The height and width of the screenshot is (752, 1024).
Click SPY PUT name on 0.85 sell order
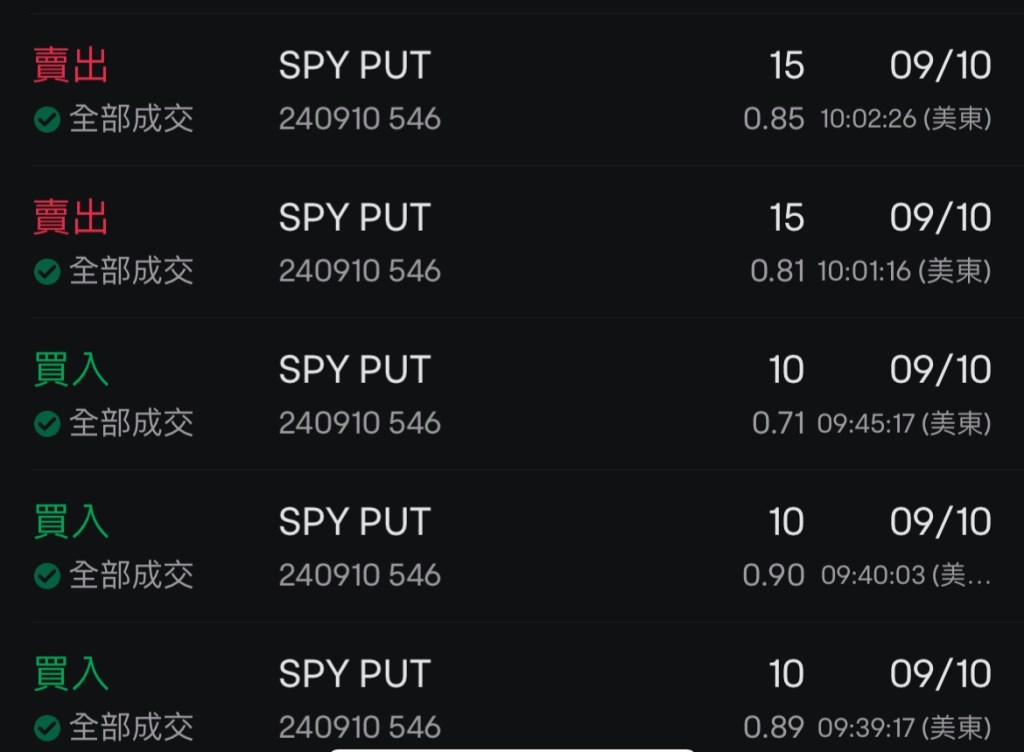click(x=354, y=66)
